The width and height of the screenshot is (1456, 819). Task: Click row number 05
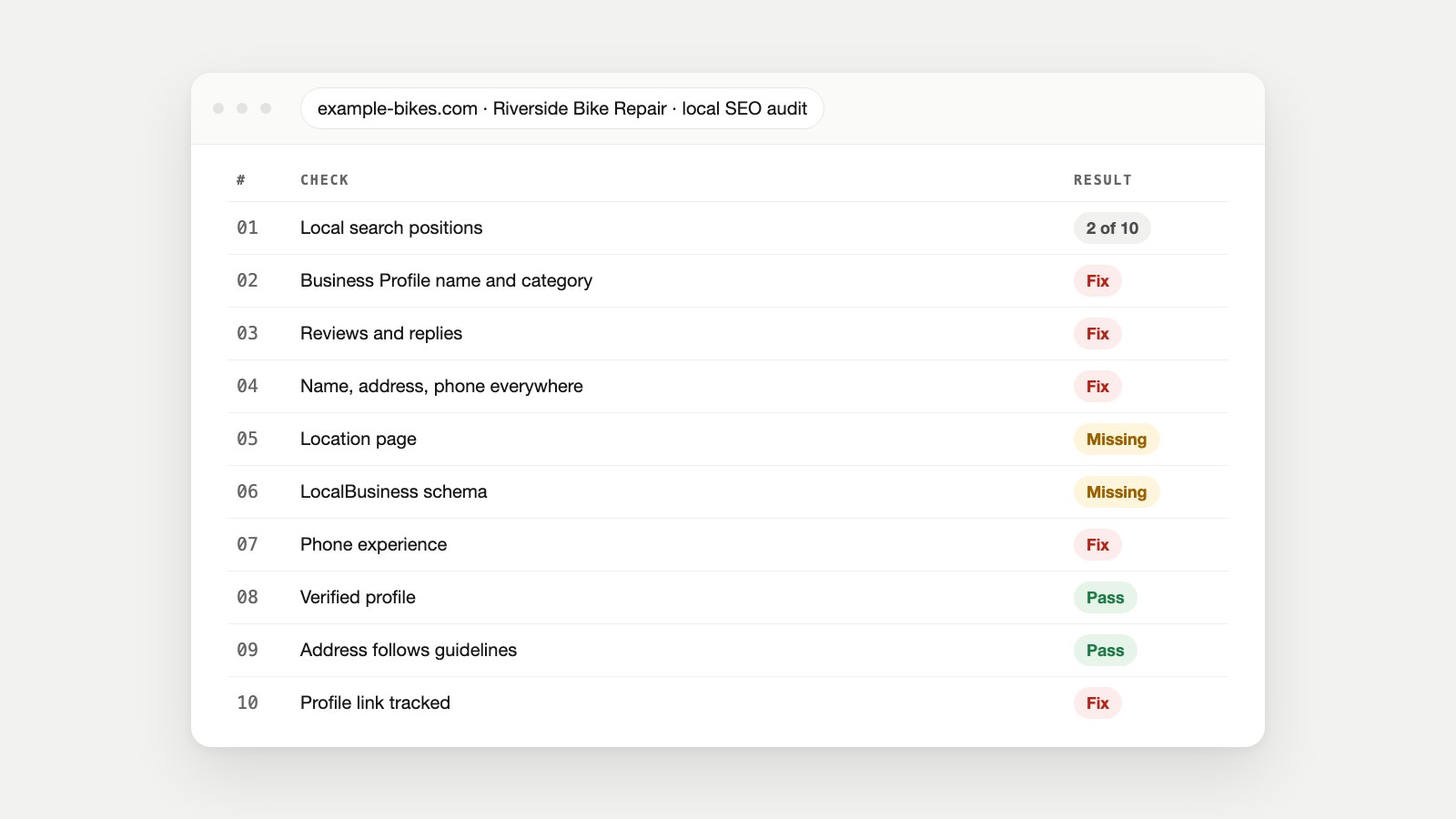(x=248, y=439)
